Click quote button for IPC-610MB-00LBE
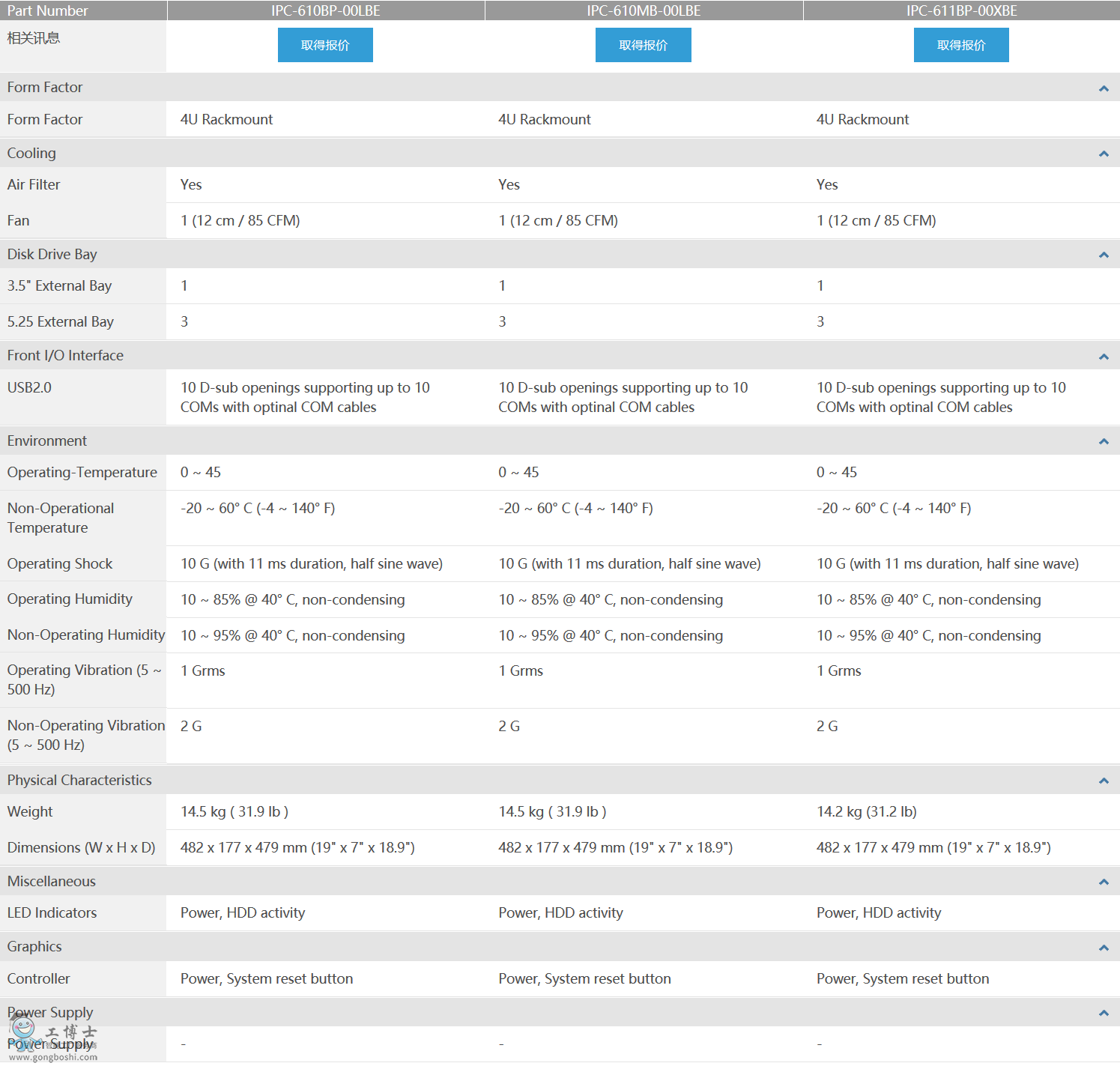The image size is (1120, 1072). click(x=643, y=45)
